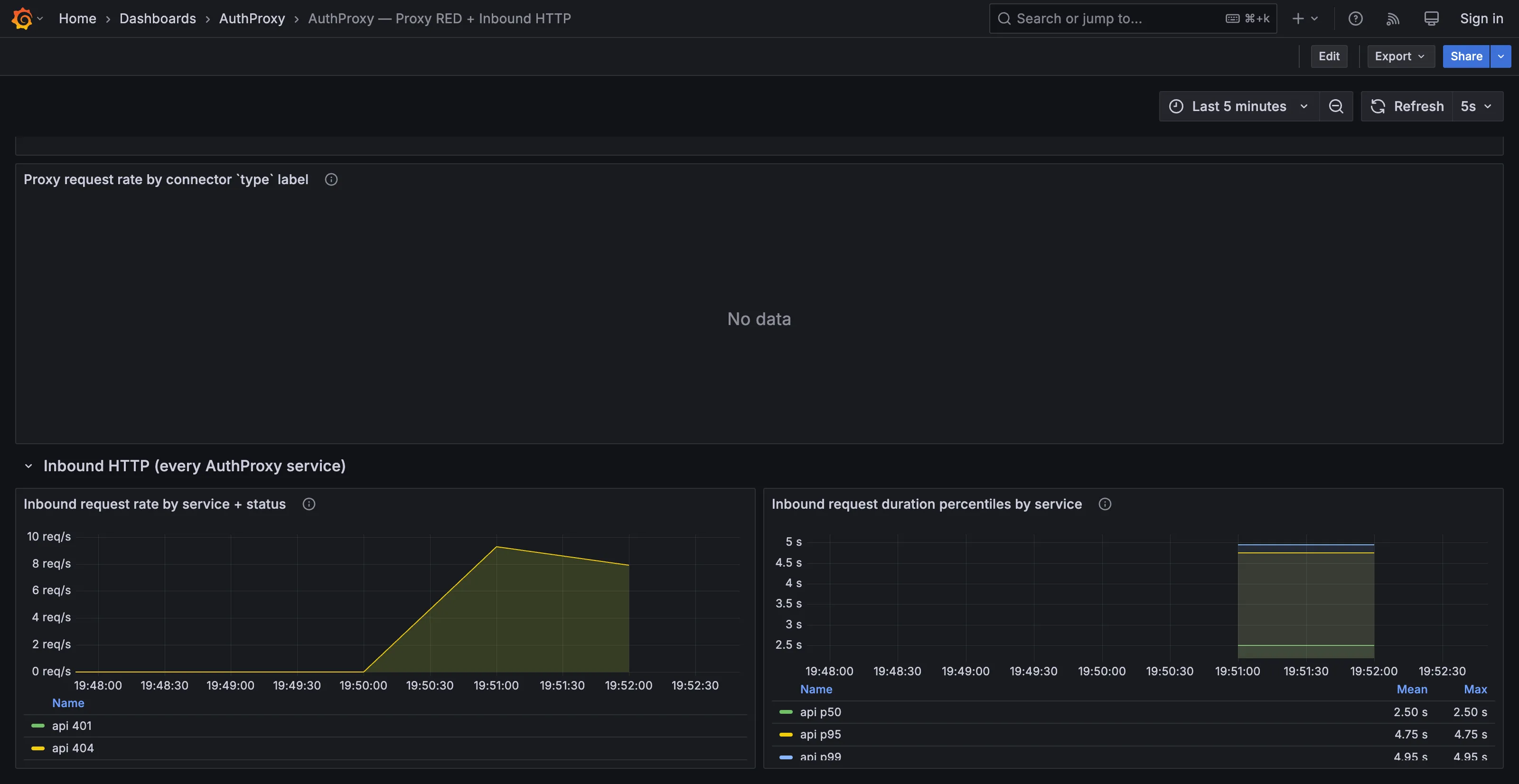Sort request rate legend by Name
The height and width of the screenshot is (784, 1519).
68,703
